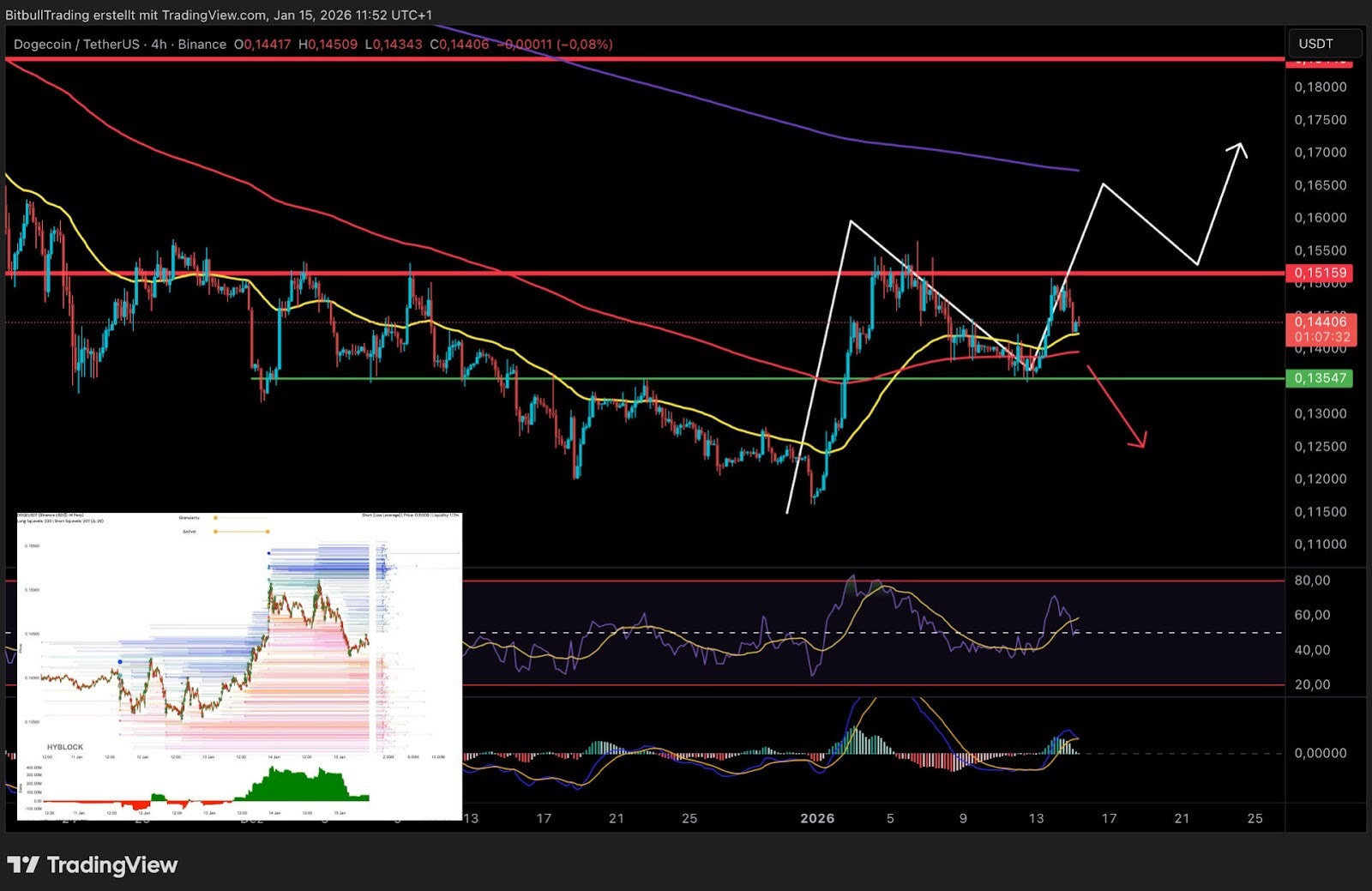Click the large blue dot in Hyblock heatmap
The width and height of the screenshot is (1372, 891).
[x=120, y=661]
